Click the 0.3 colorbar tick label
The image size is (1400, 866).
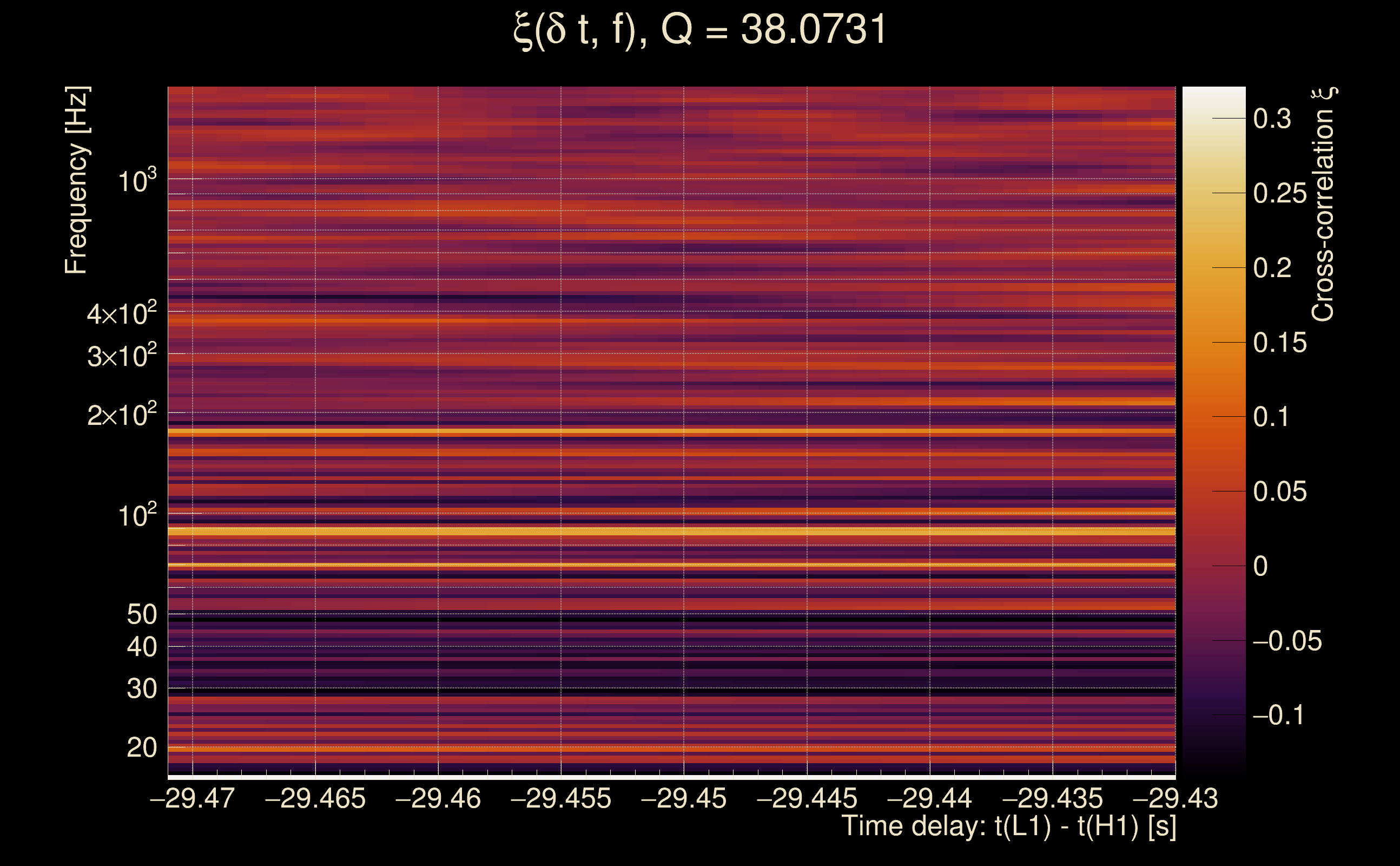click(1272, 119)
